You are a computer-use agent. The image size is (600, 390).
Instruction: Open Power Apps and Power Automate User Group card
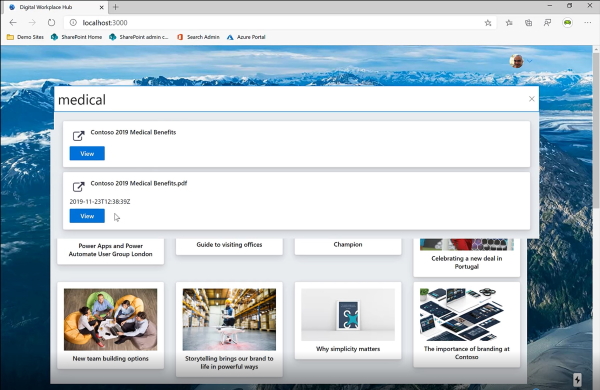[x=111, y=250]
